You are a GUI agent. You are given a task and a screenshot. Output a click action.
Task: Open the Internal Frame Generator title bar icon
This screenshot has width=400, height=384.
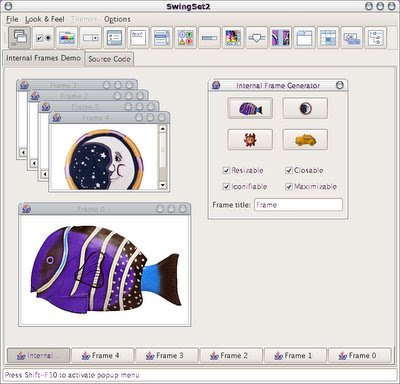pyautogui.click(x=216, y=85)
